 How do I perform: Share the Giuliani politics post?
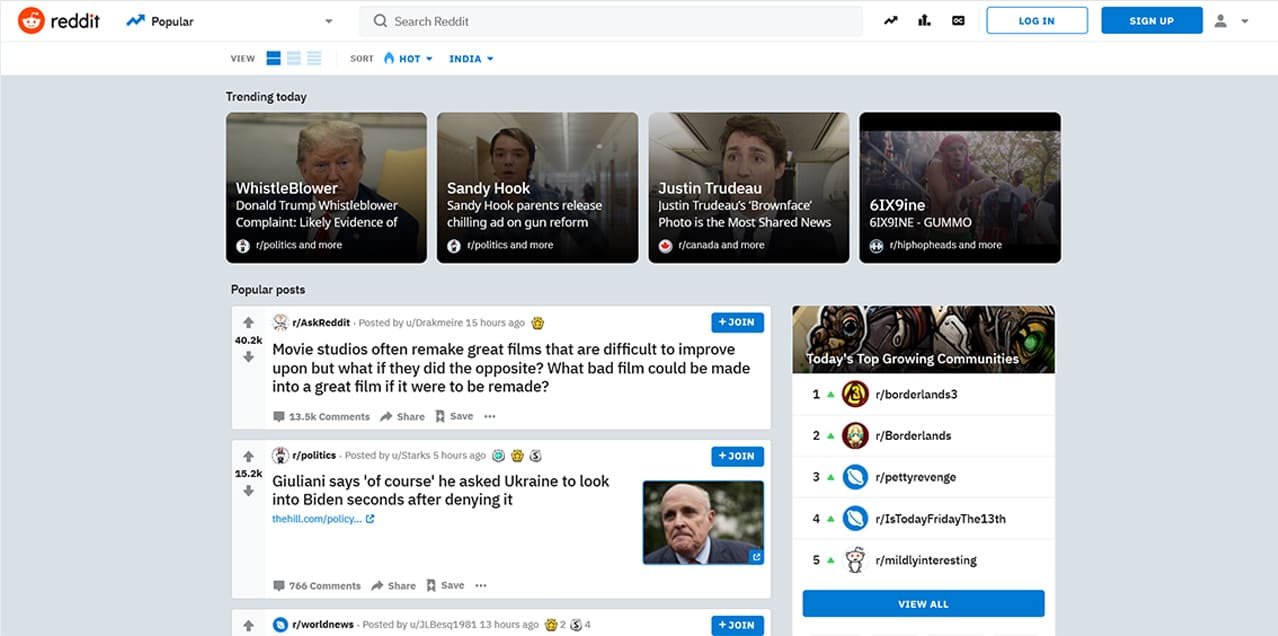[x=394, y=586]
